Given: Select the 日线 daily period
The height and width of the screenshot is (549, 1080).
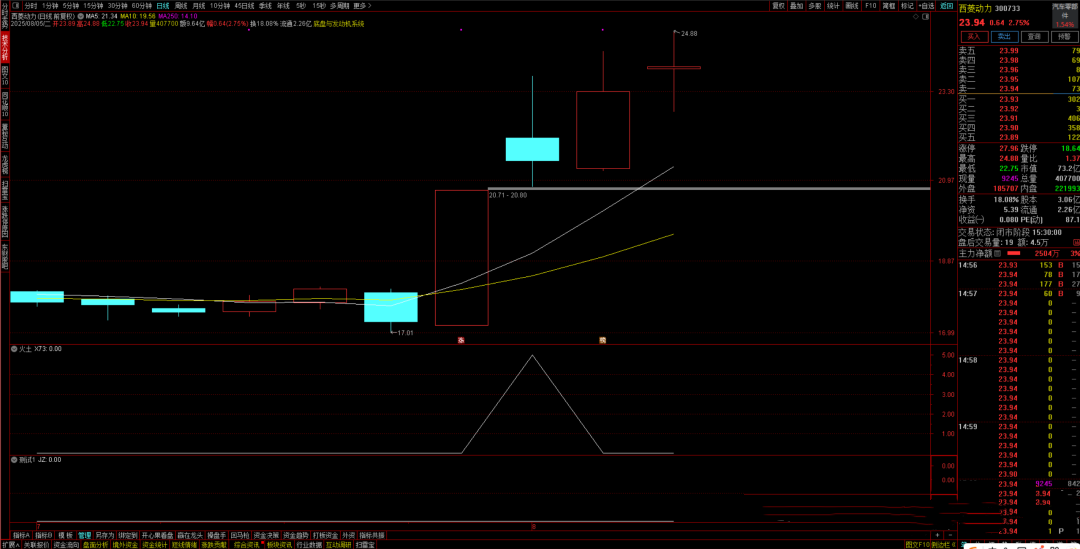Looking at the screenshot, I should click(163, 6).
